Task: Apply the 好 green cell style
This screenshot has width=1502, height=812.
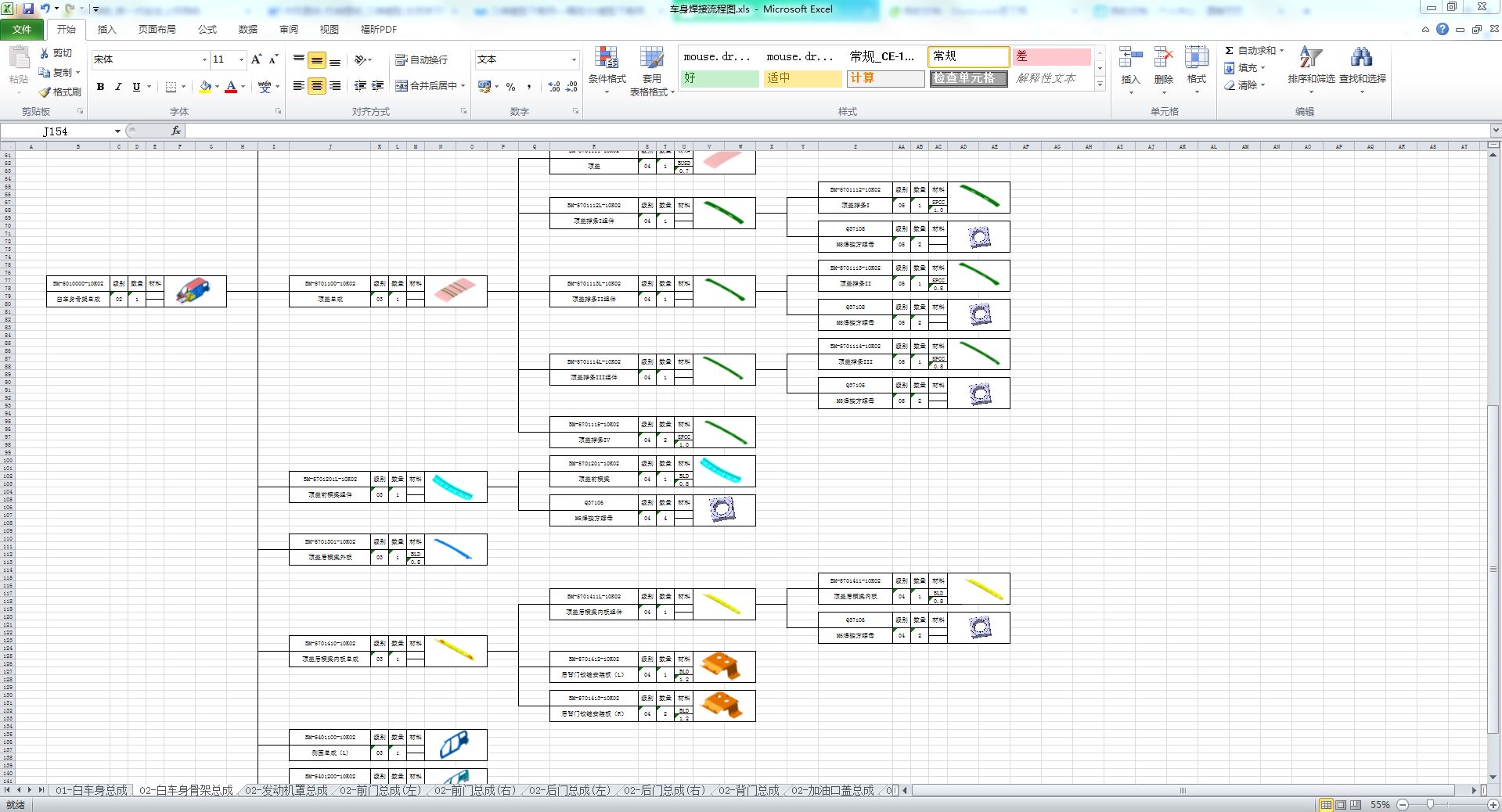Action: pos(719,78)
